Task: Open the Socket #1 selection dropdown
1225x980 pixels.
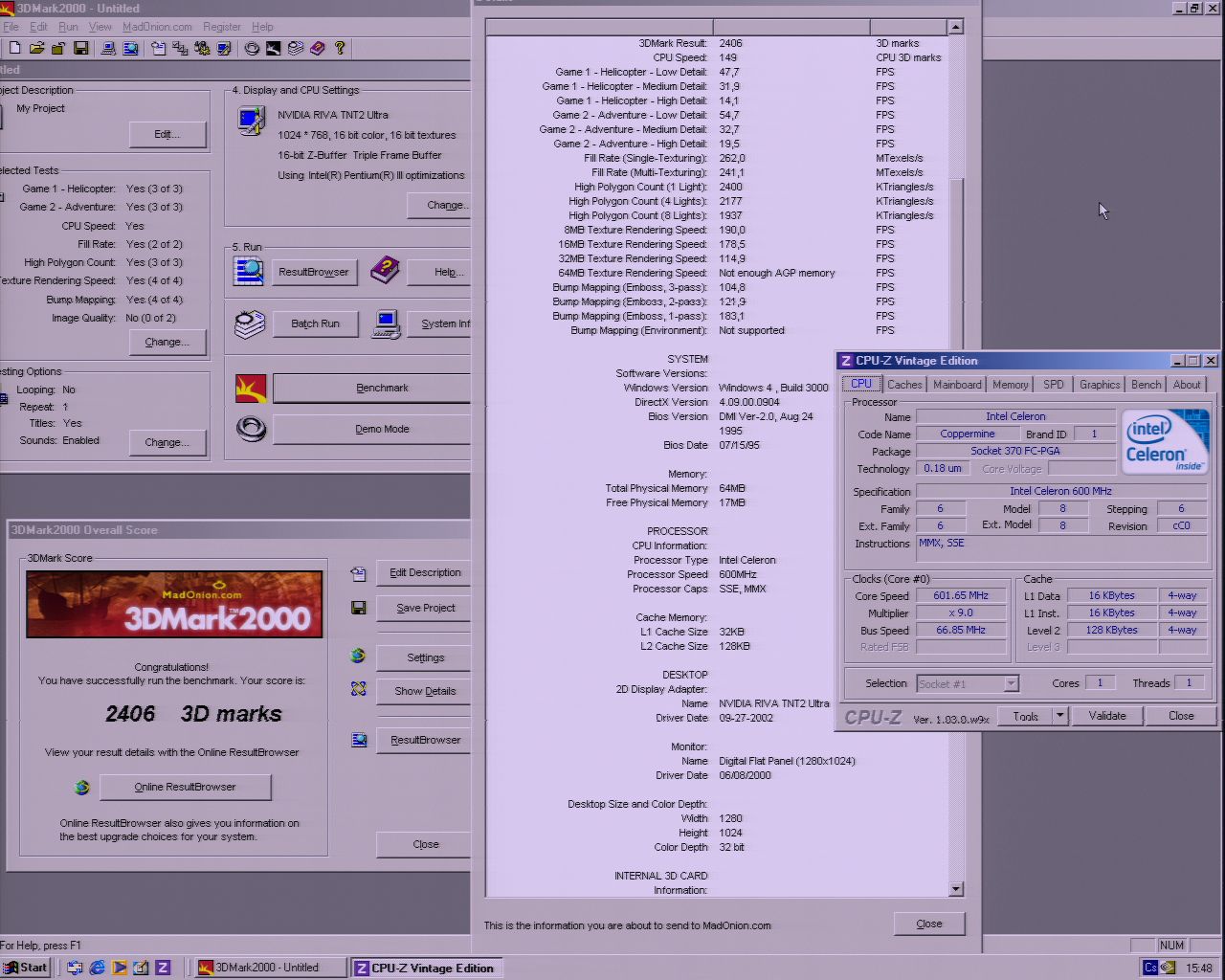Action: 1011,683
